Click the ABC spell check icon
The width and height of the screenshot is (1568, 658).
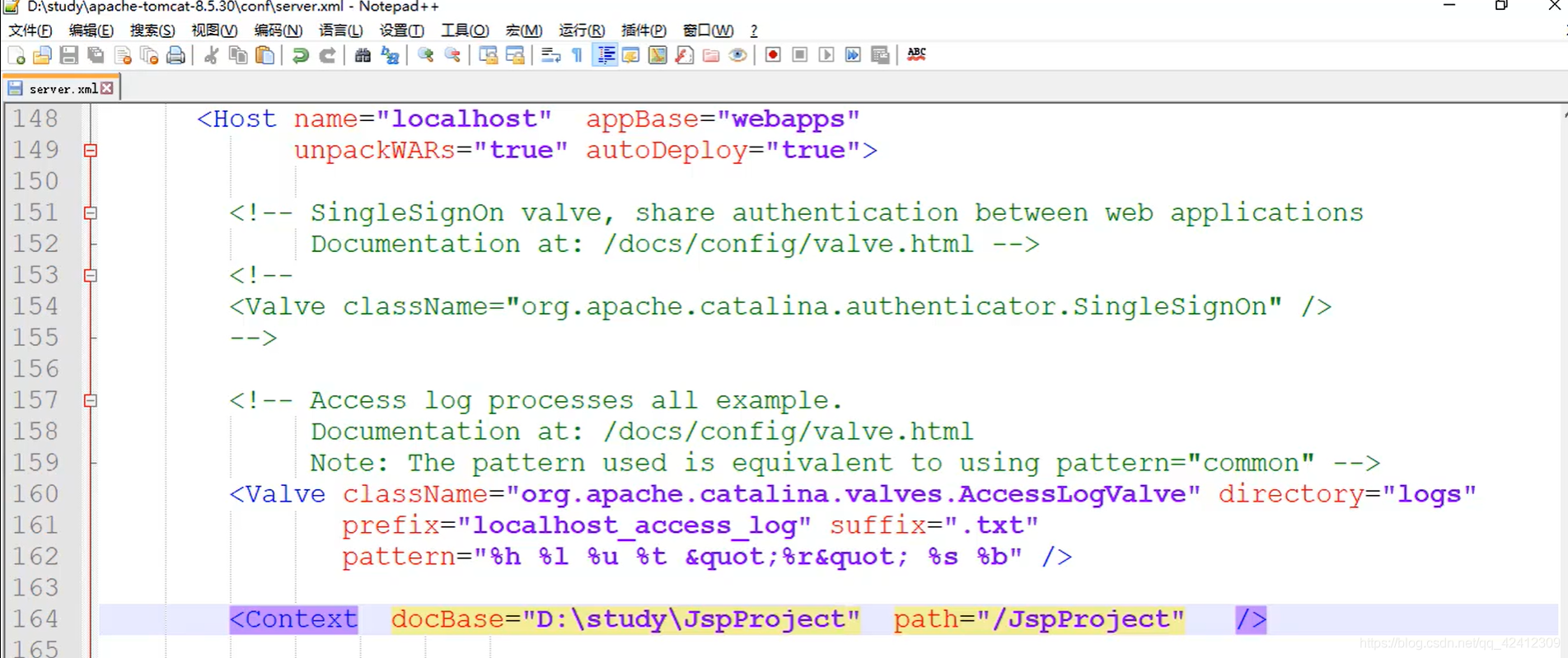pyautogui.click(x=916, y=55)
